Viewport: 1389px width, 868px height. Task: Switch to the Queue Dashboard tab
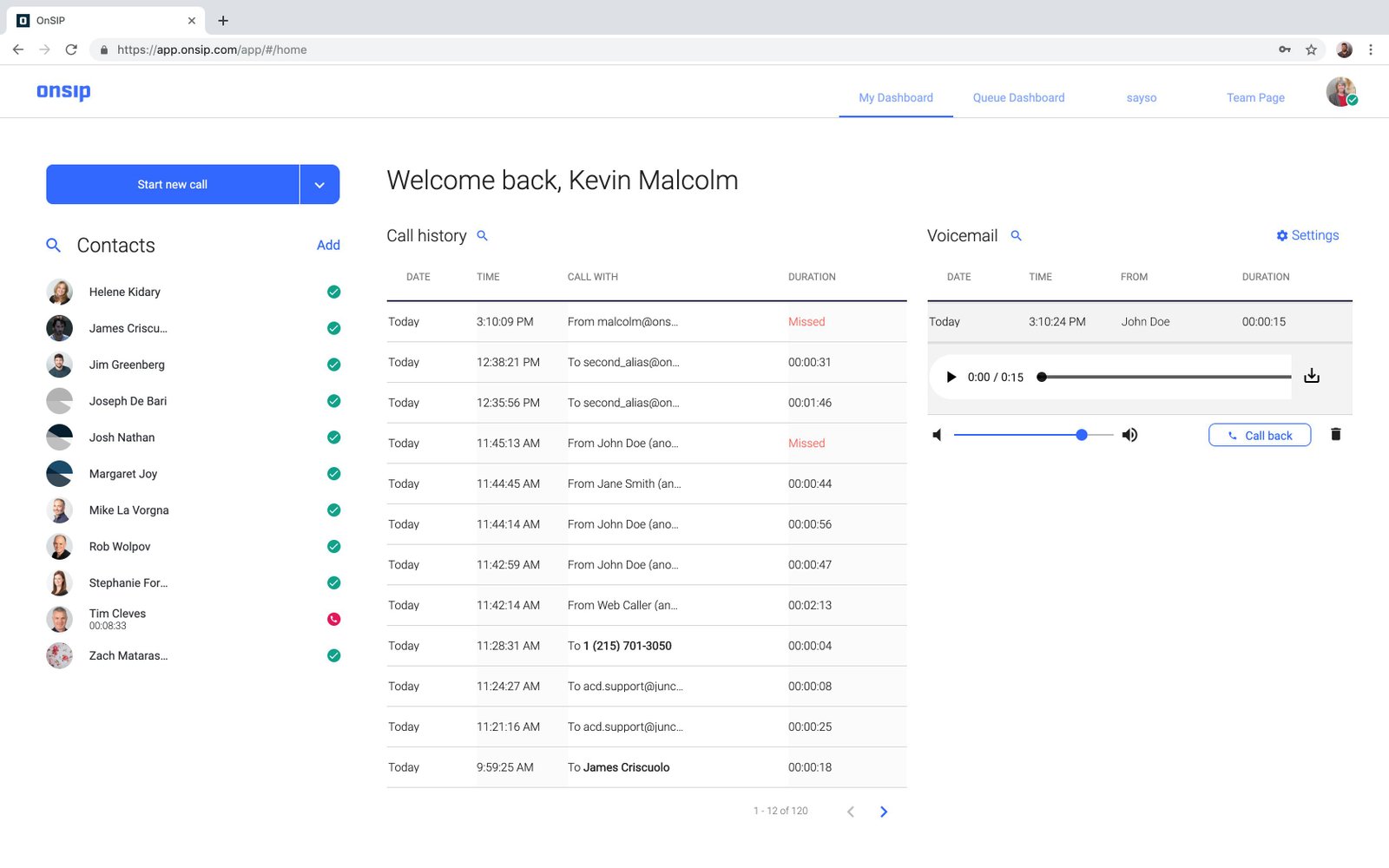click(x=1018, y=98)
